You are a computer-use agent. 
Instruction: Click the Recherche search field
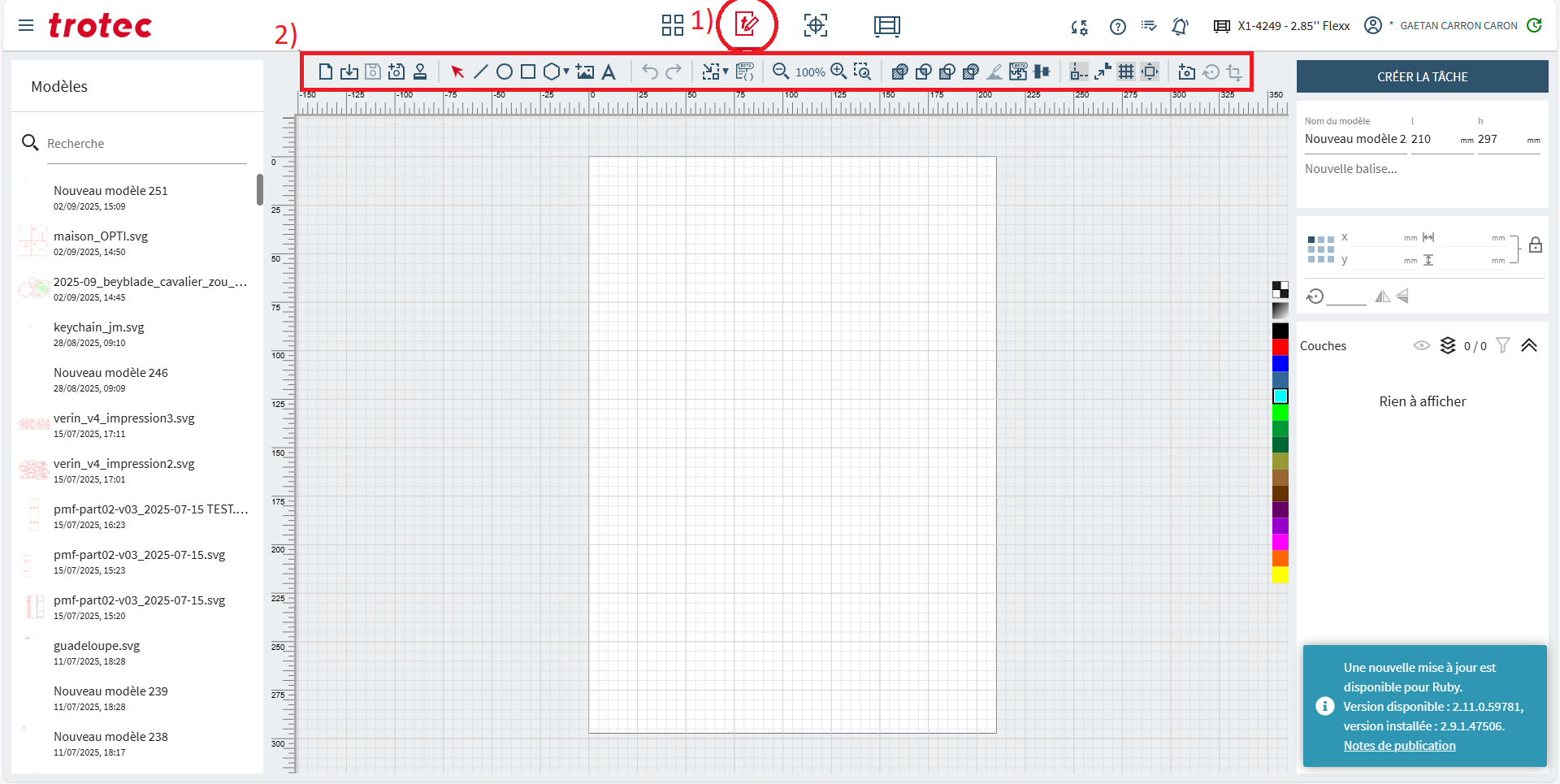[146, 143]
